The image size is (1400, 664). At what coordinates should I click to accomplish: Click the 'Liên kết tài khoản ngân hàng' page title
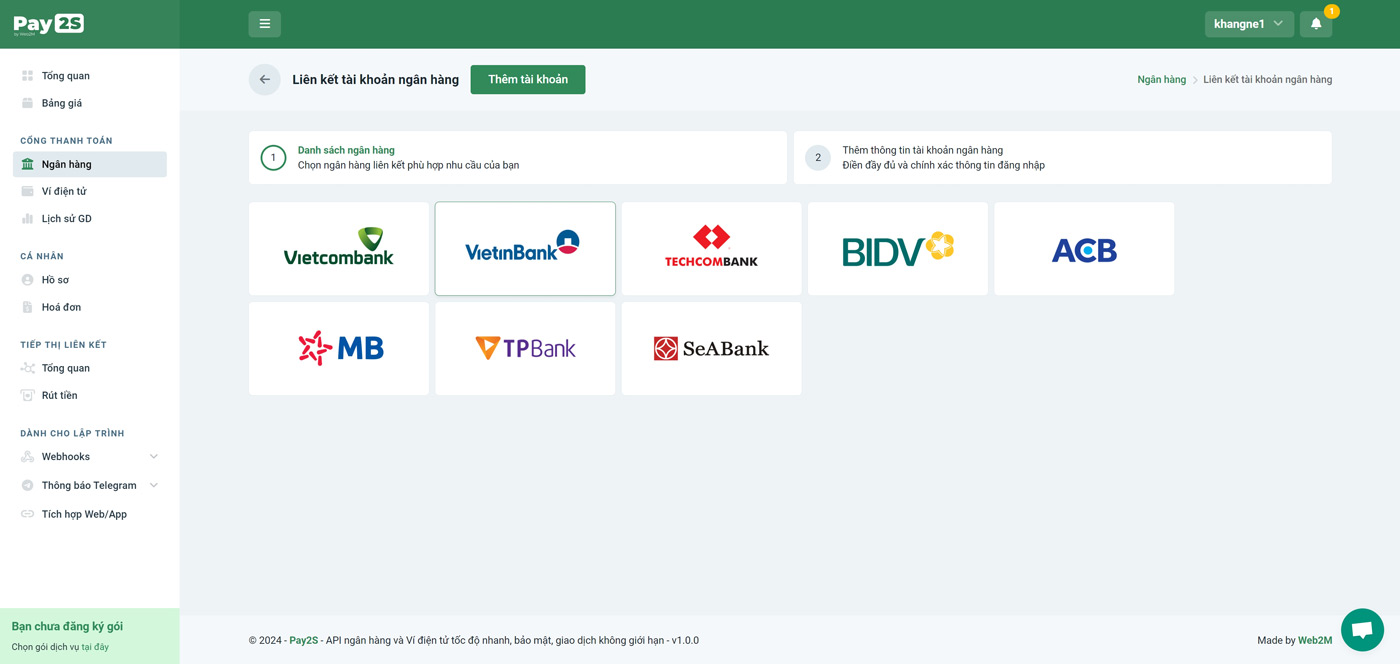[375, 80]
